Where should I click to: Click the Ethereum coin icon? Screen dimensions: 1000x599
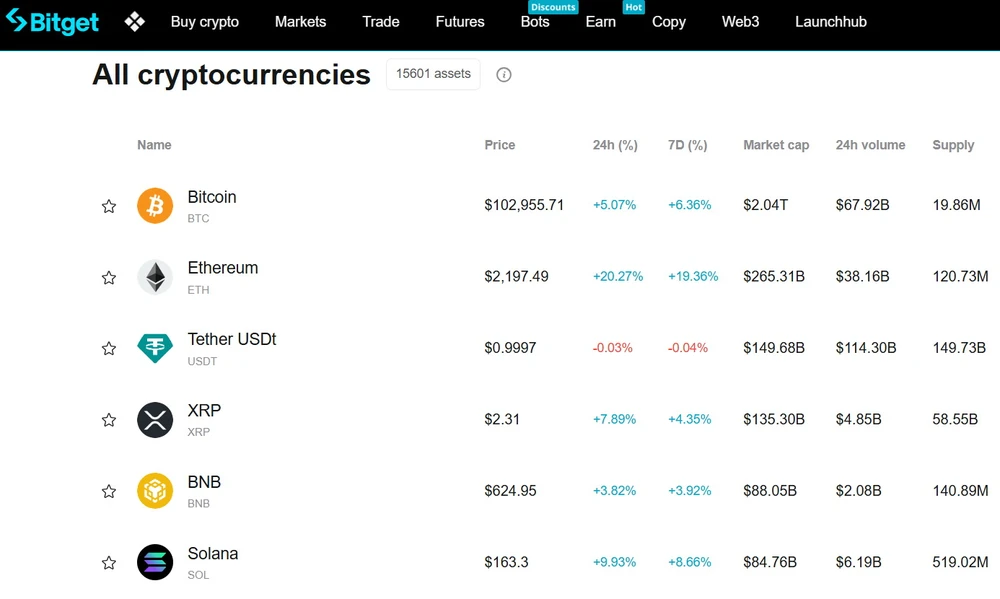155,277
